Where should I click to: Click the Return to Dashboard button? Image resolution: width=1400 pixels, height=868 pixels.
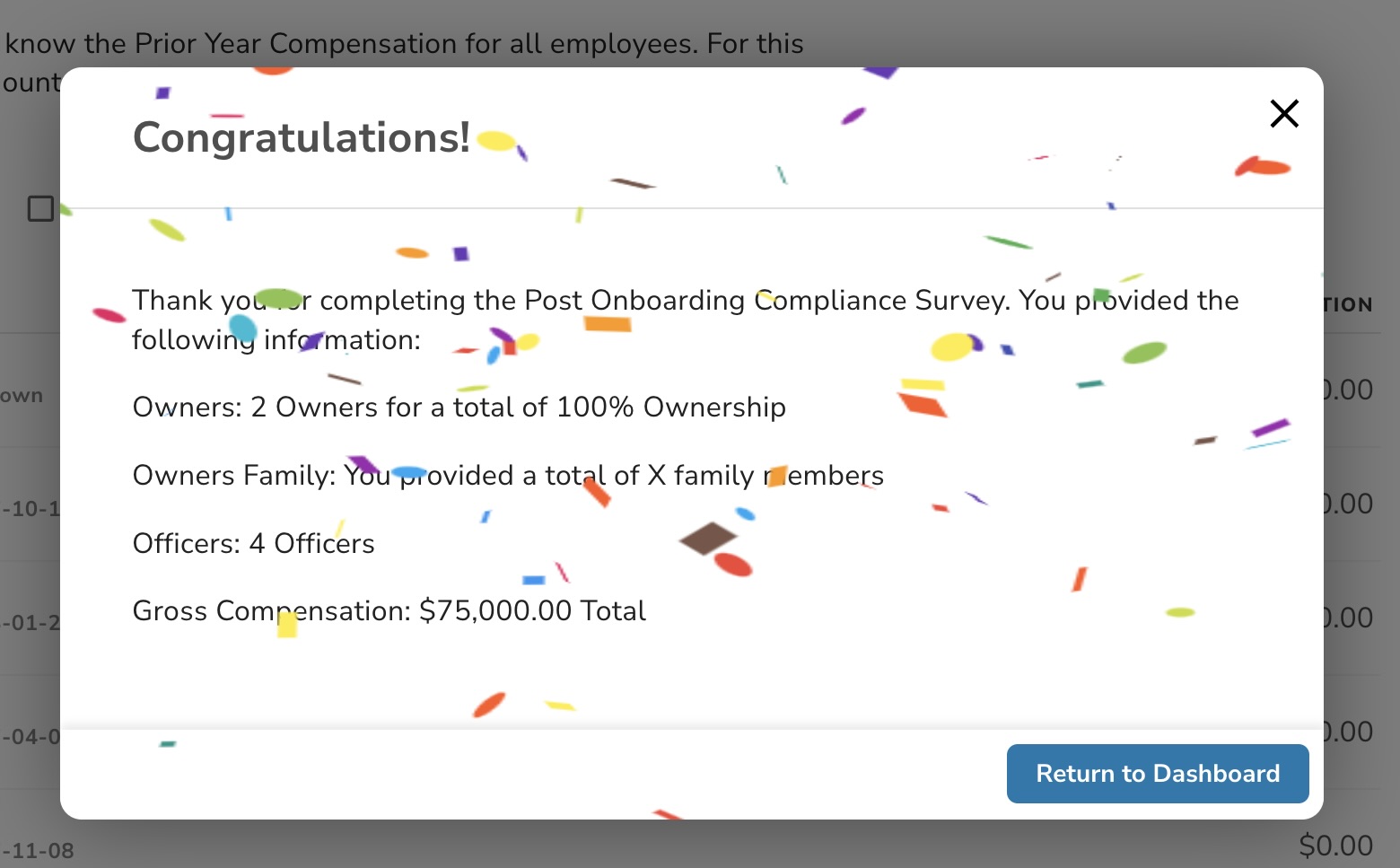[x=1157, y=773]
